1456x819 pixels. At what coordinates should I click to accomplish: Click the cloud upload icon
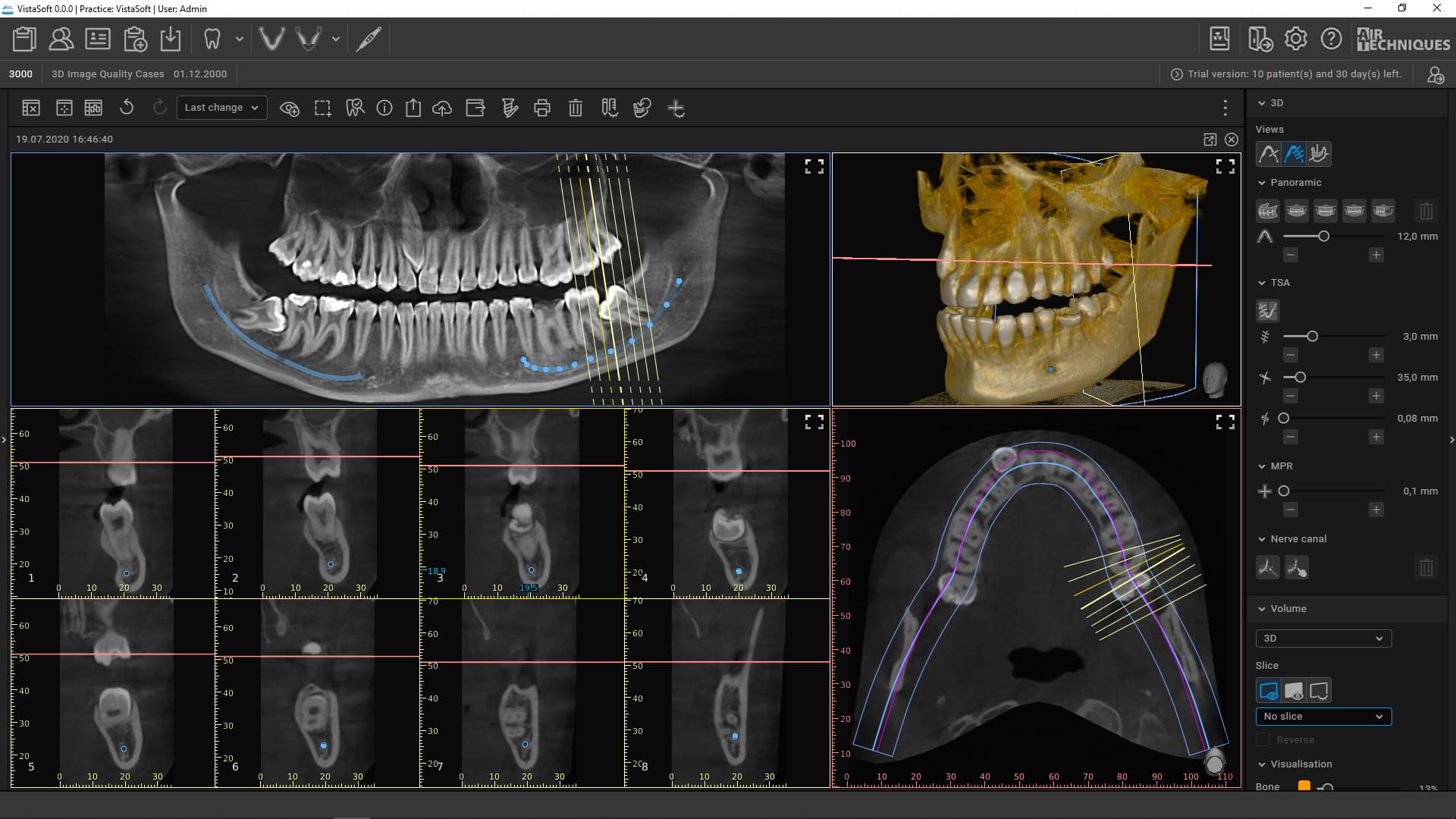[x=442, y=108]
